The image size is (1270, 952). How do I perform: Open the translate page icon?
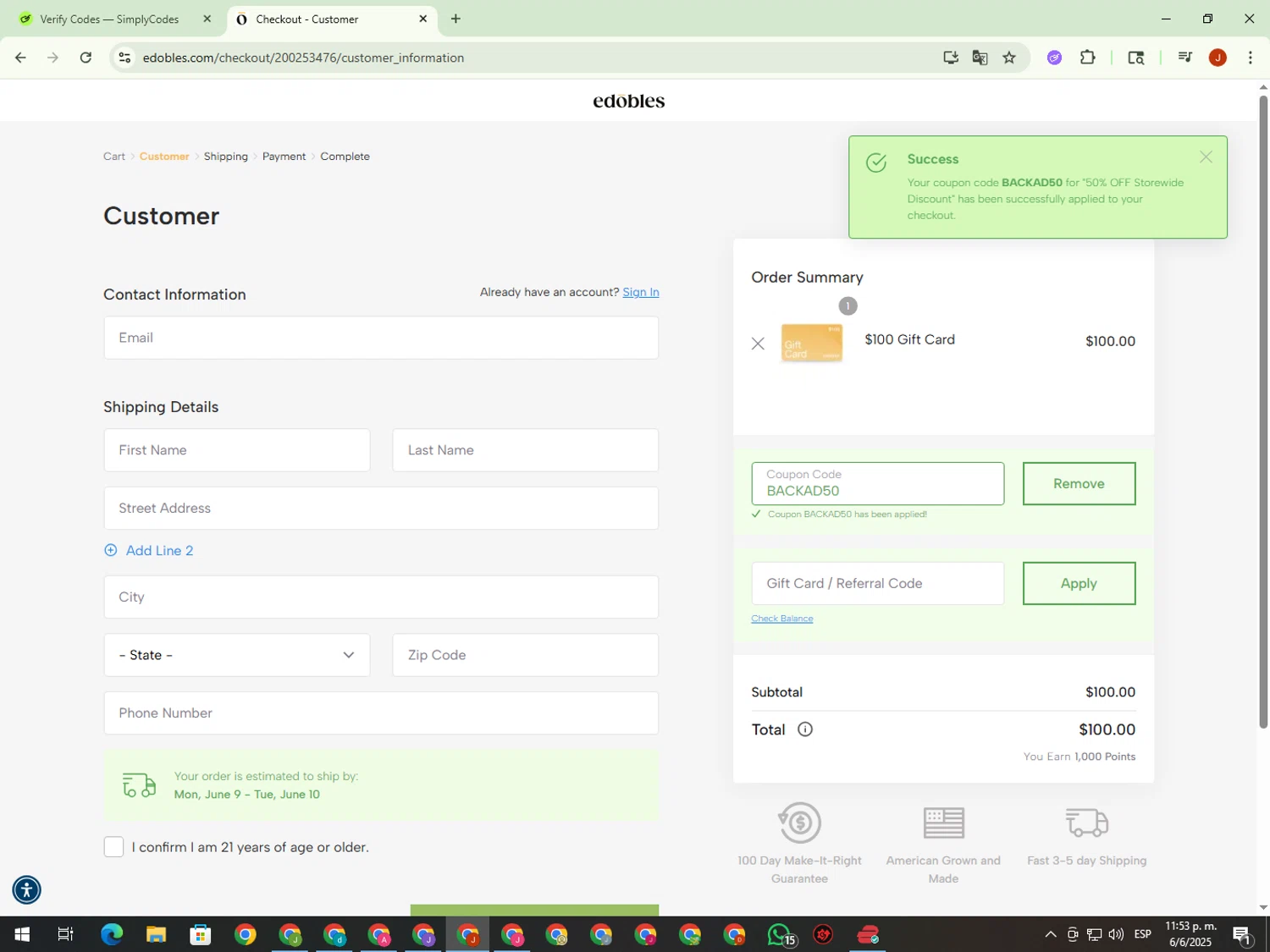click(980, 58)
